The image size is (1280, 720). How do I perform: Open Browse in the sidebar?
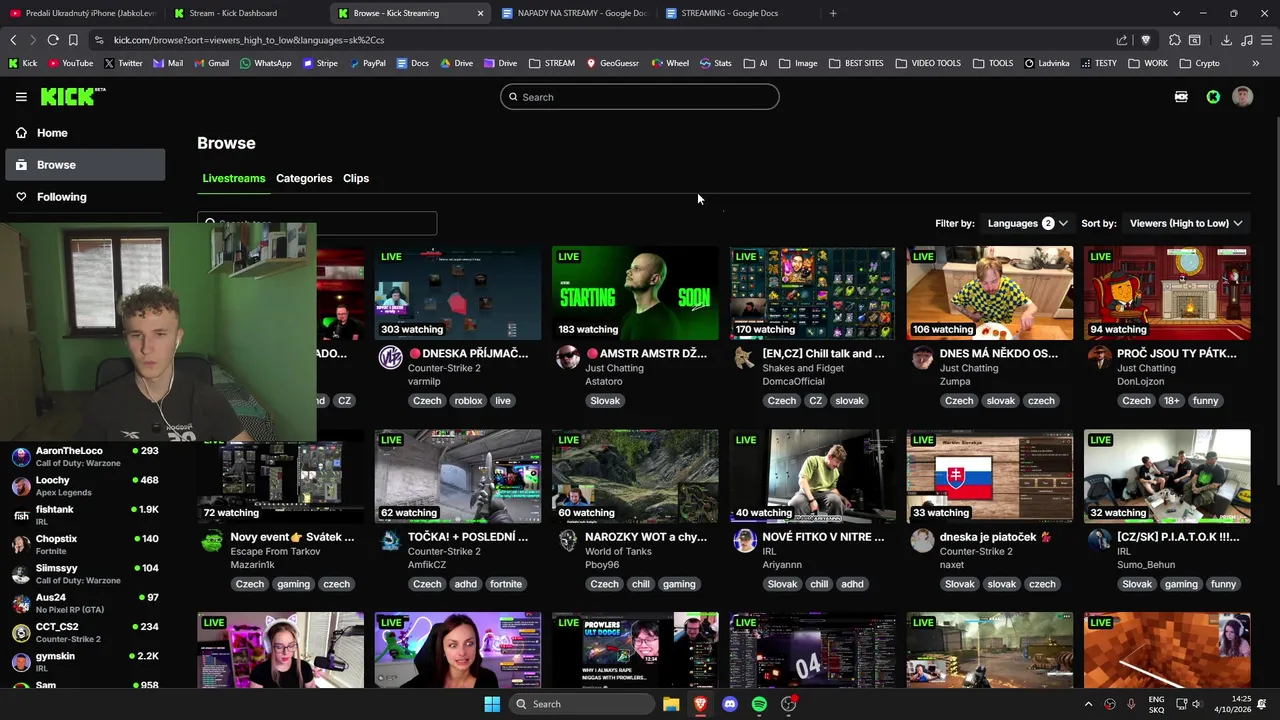85,165
